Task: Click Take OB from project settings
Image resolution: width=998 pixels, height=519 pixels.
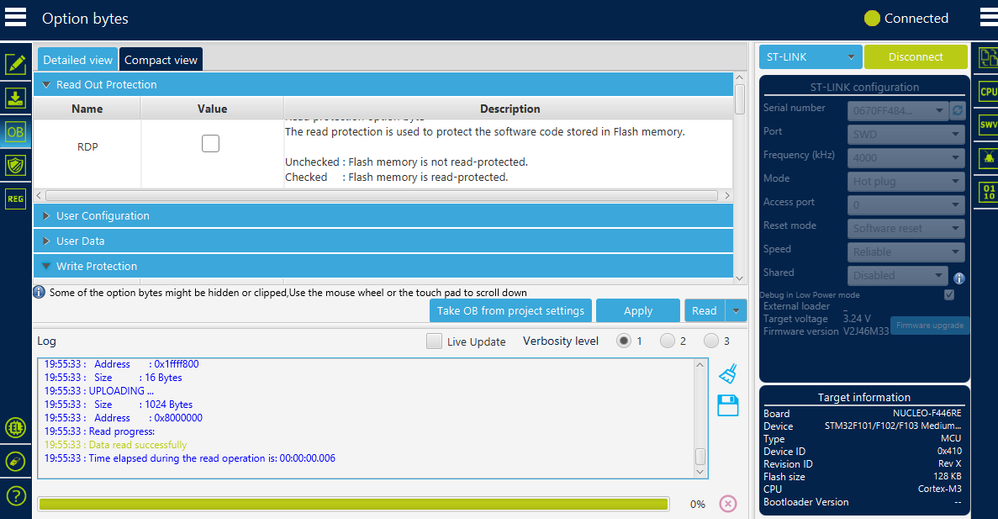Action: 510,311
